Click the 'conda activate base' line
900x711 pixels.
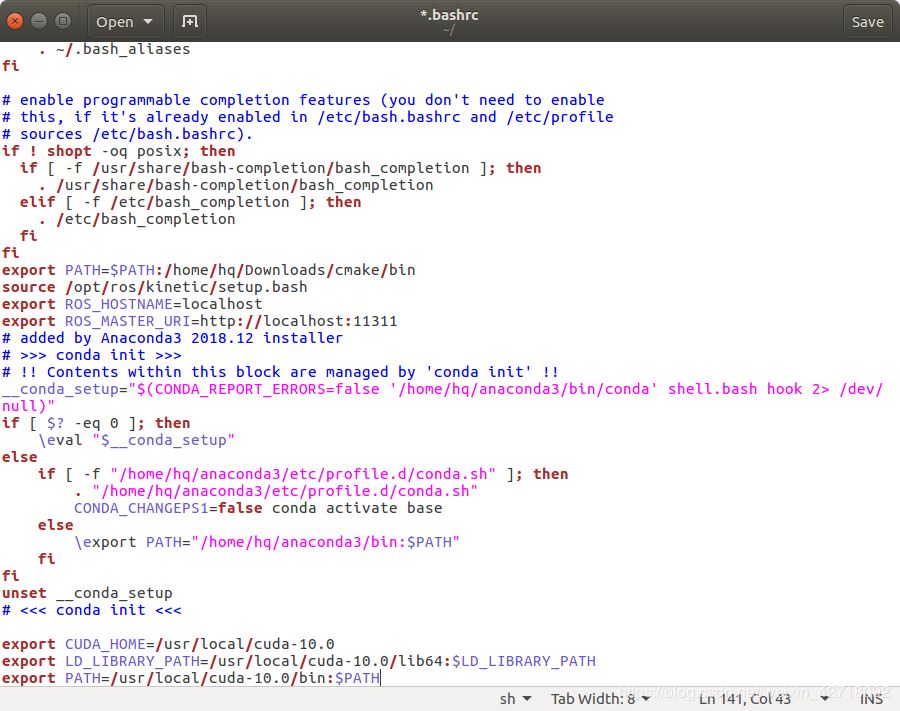258,508
